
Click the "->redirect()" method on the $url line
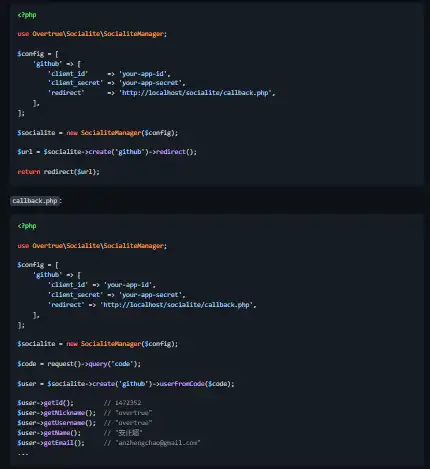pos(173,152)
